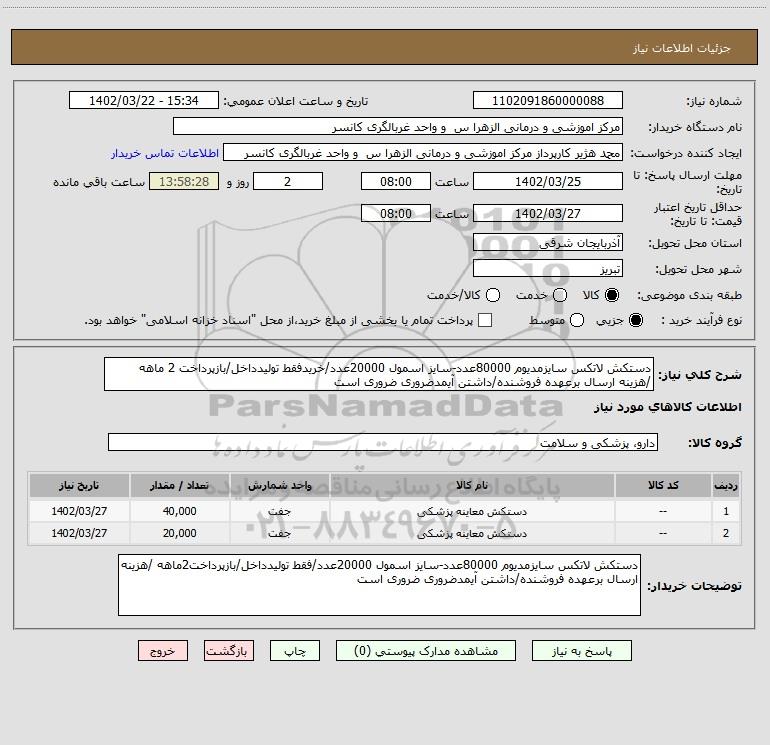
Task: Click quantity 40,000 in row 1
Action: pyautogui.click(x=179, y=511)
